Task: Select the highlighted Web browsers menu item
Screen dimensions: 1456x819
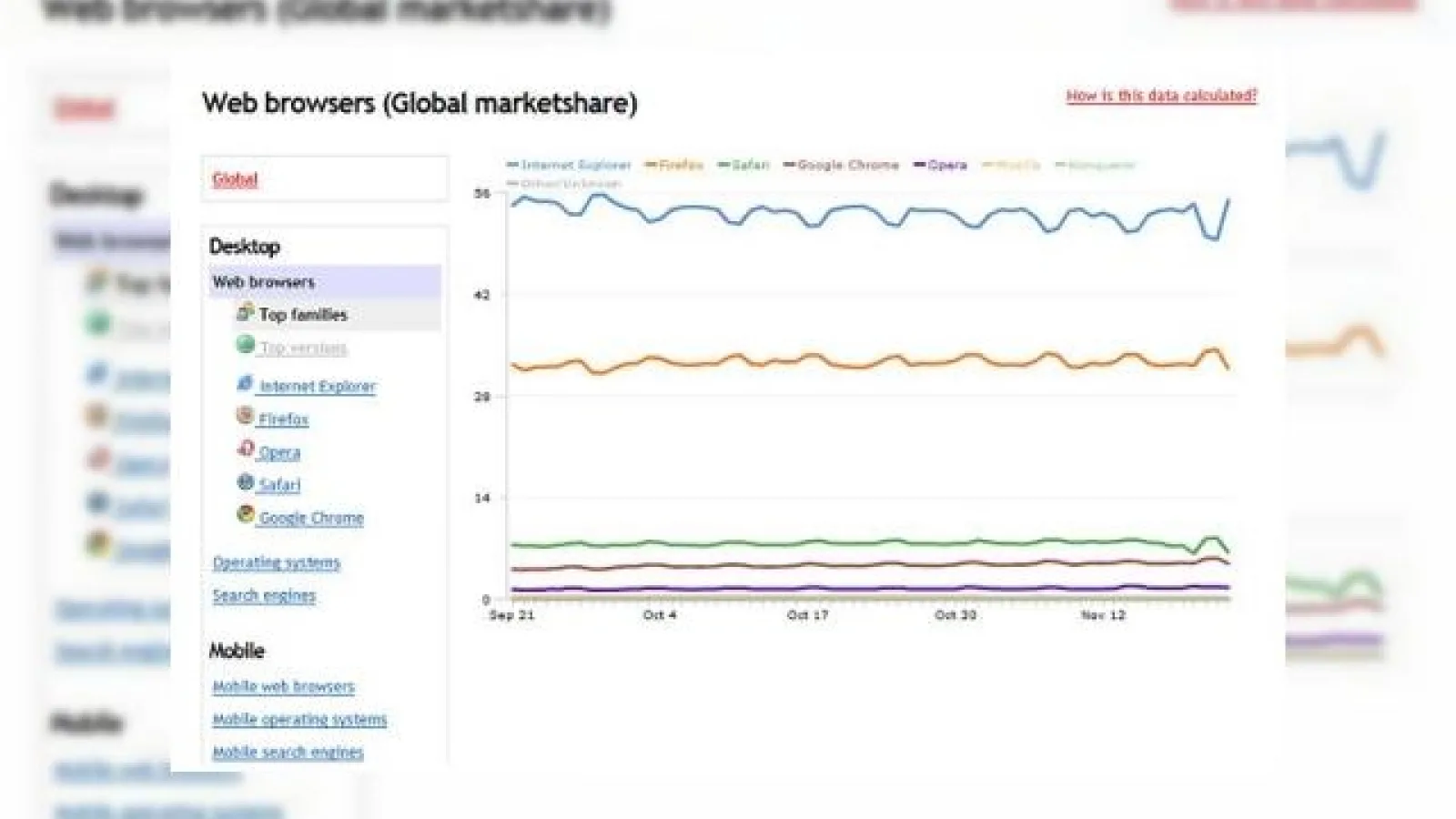Action: coord(325,282)
